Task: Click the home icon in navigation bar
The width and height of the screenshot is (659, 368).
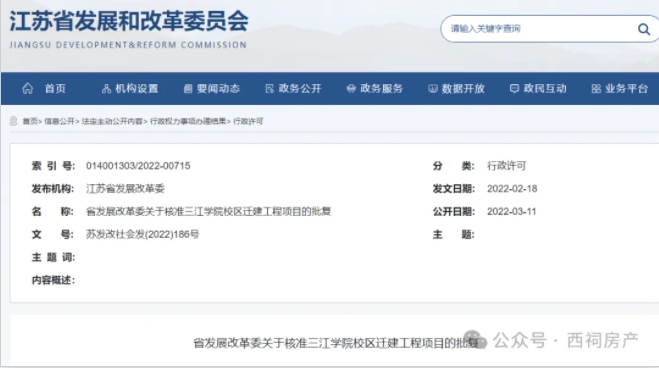Action: click(28, 88)
